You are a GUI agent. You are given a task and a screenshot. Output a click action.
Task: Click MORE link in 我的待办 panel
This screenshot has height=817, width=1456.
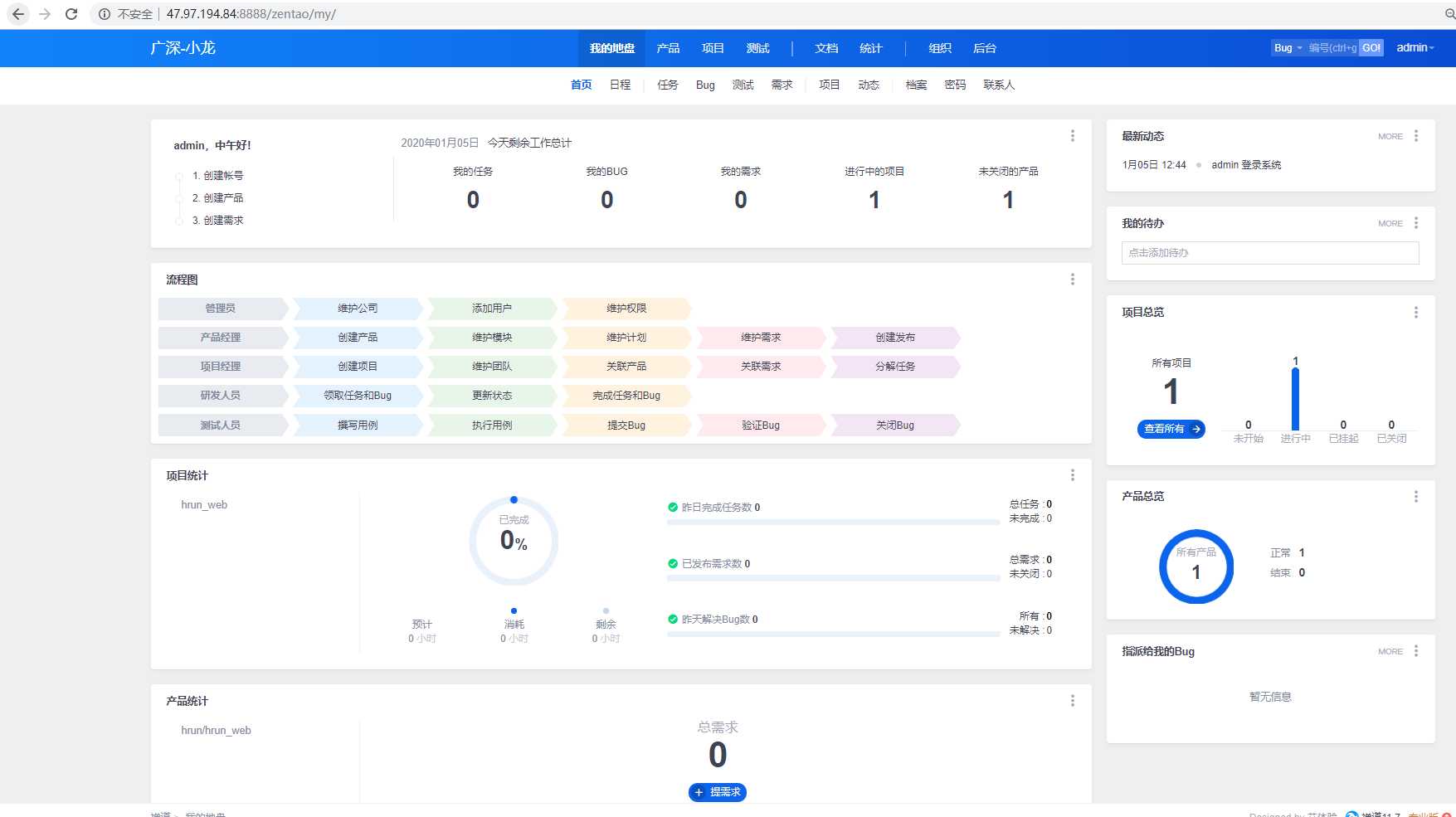(1390, 223)
